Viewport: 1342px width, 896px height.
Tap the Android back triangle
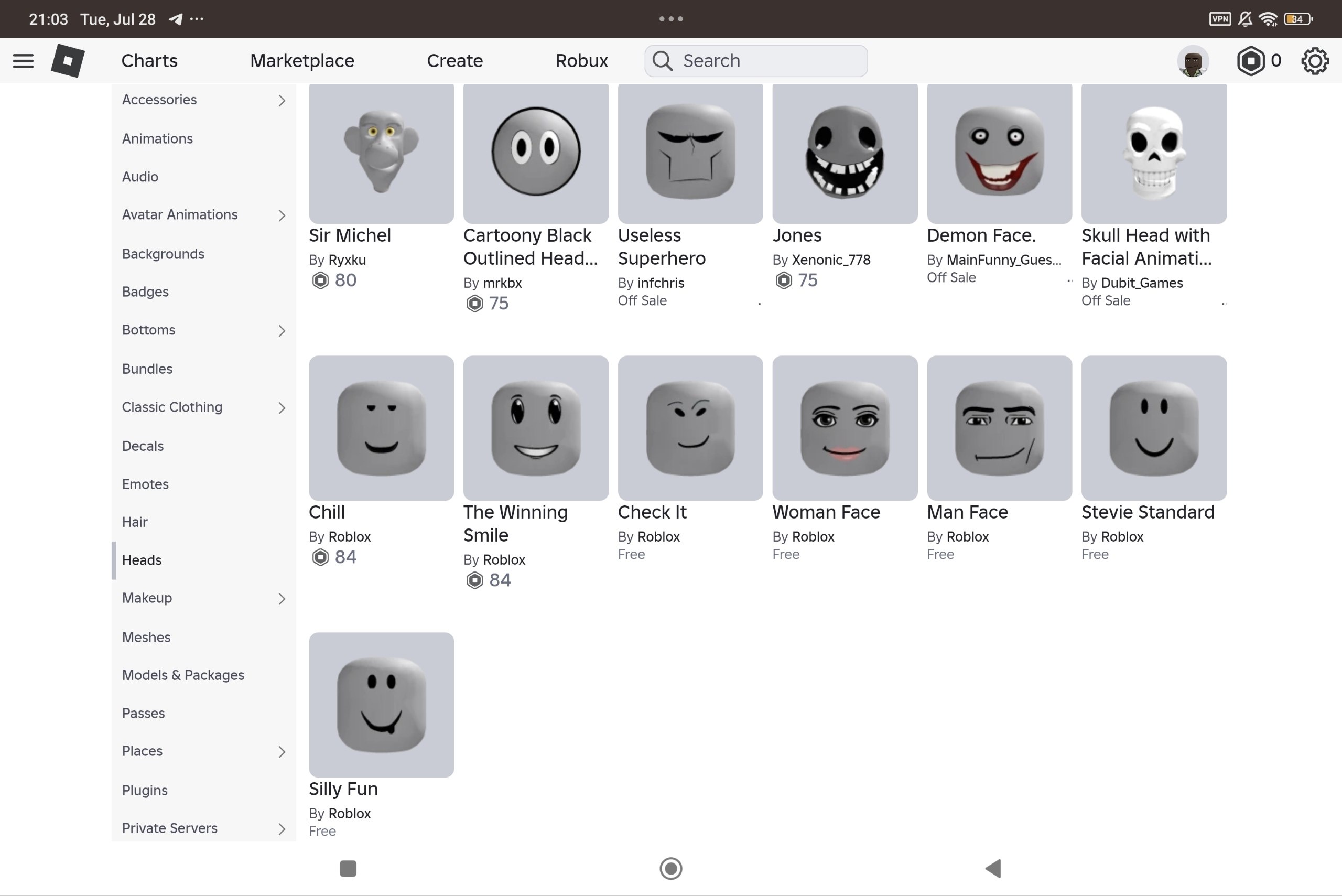pos(993,869)
